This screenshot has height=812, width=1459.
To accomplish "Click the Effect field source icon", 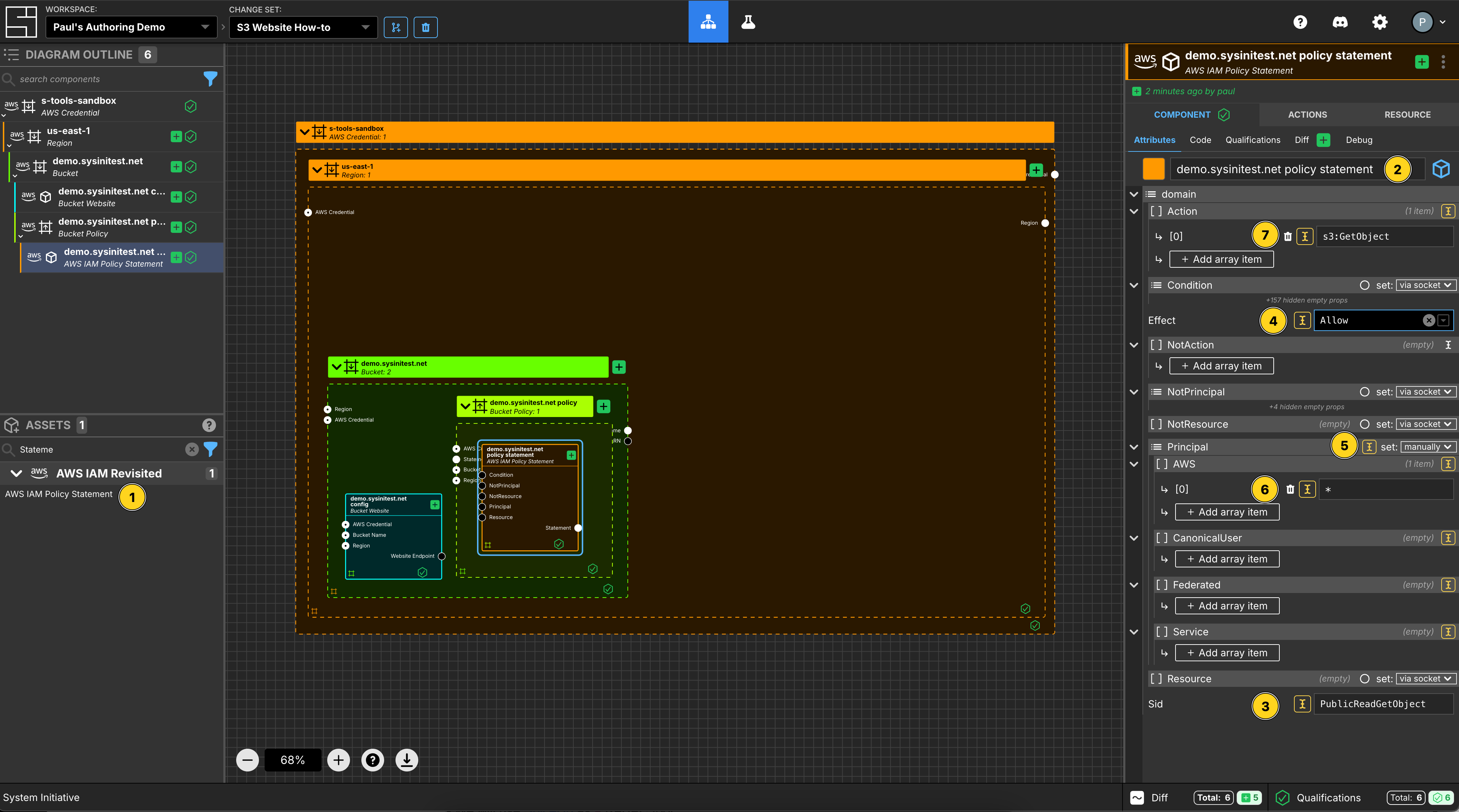I will (1302, 320).
